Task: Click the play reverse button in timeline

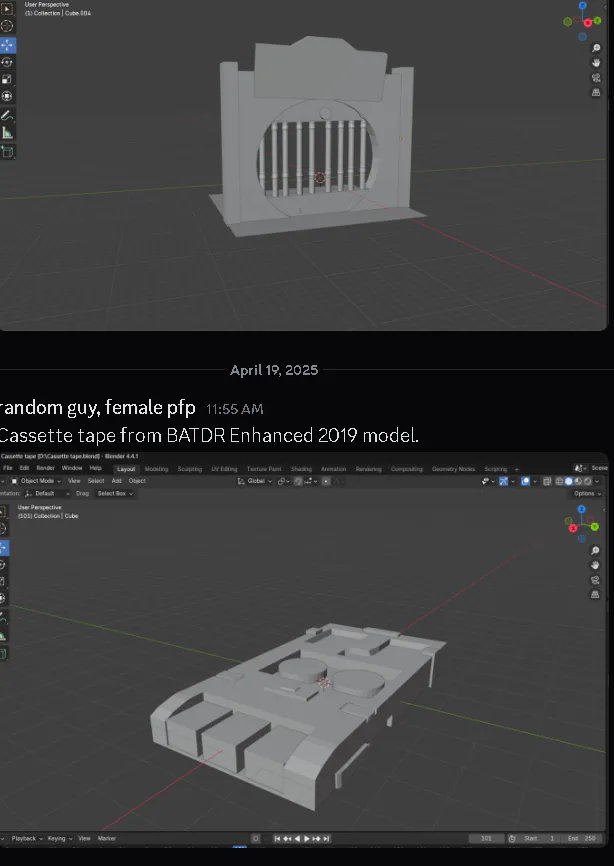Action: 297,838
